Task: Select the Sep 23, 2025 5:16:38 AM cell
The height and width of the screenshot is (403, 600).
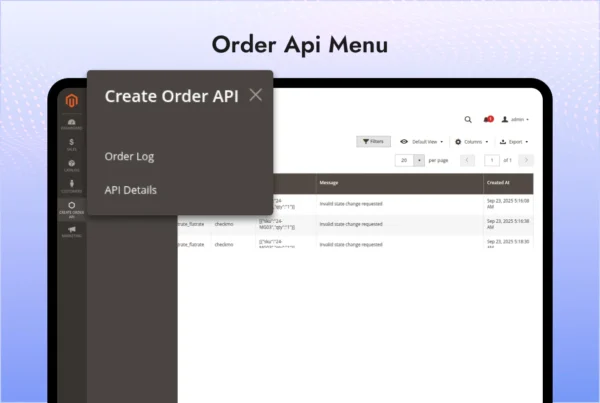Action: coord(508,224)
